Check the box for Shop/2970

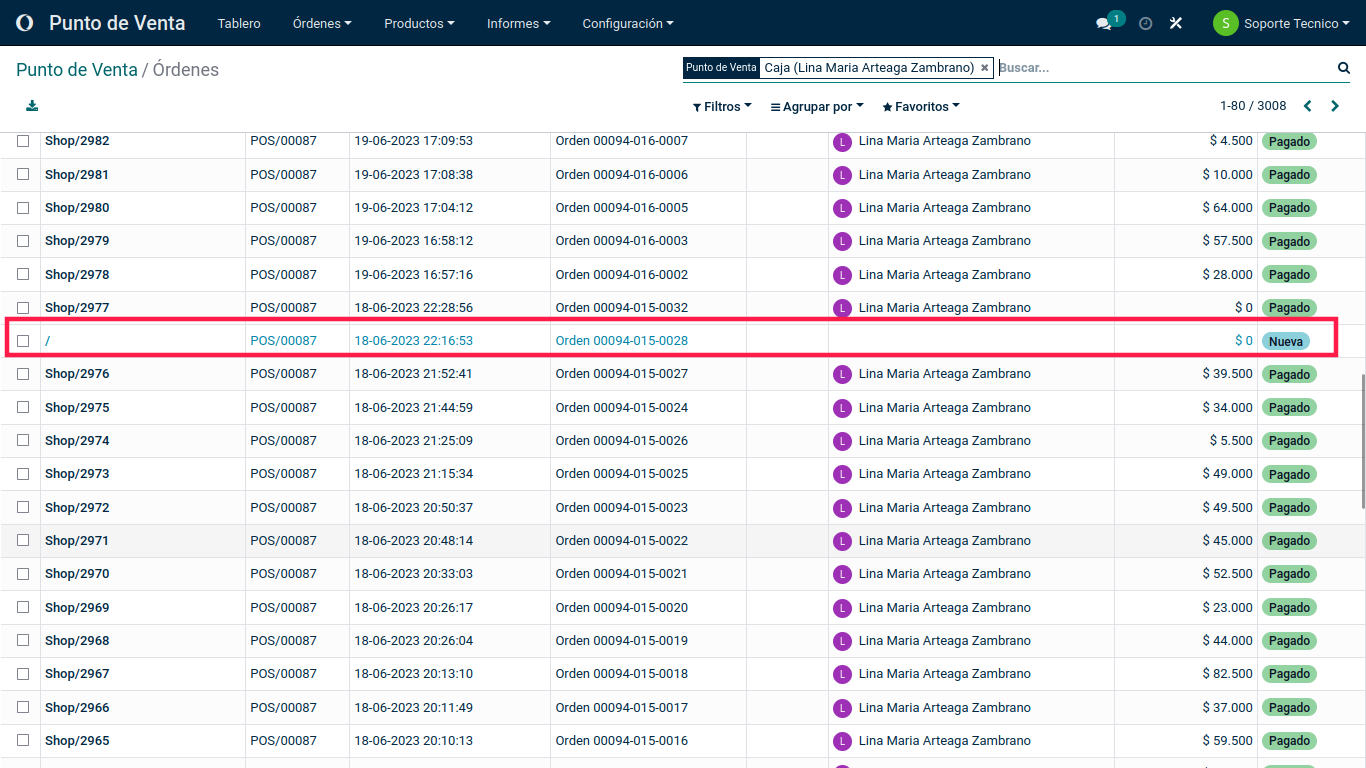click(23, 574)
